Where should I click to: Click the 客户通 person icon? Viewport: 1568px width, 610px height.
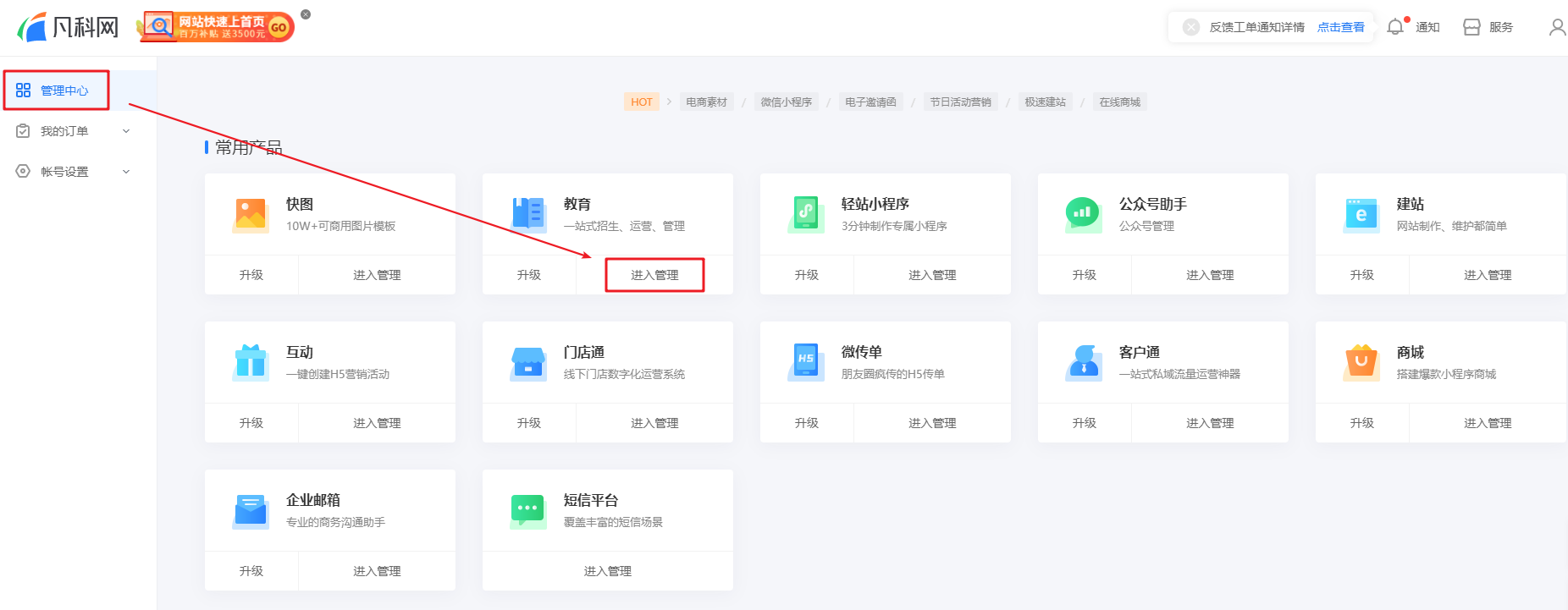coord(1084,362)
